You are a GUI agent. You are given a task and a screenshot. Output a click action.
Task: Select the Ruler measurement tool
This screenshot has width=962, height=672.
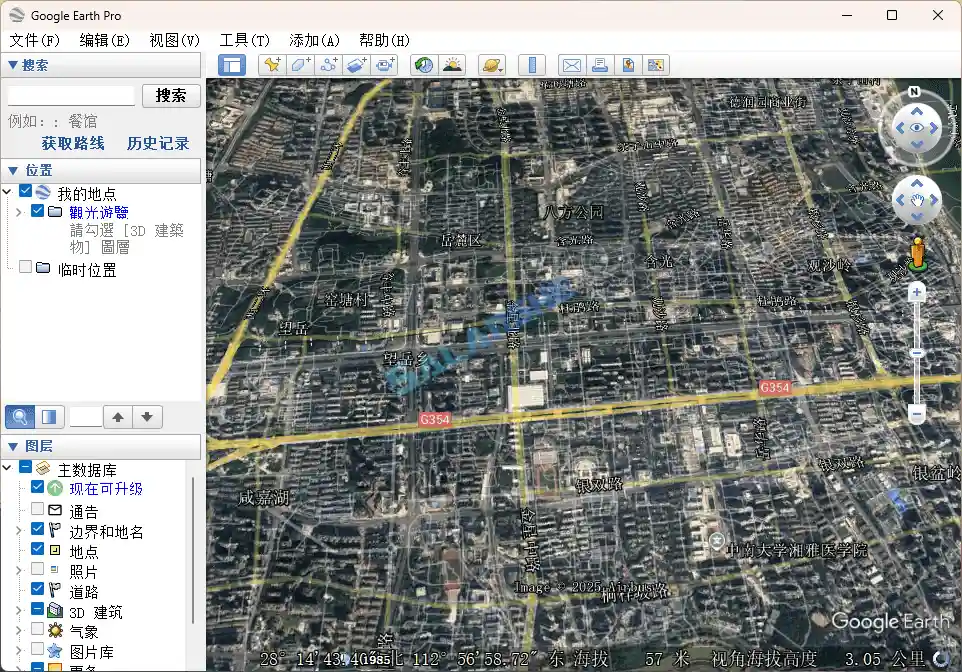coord(531,64)
